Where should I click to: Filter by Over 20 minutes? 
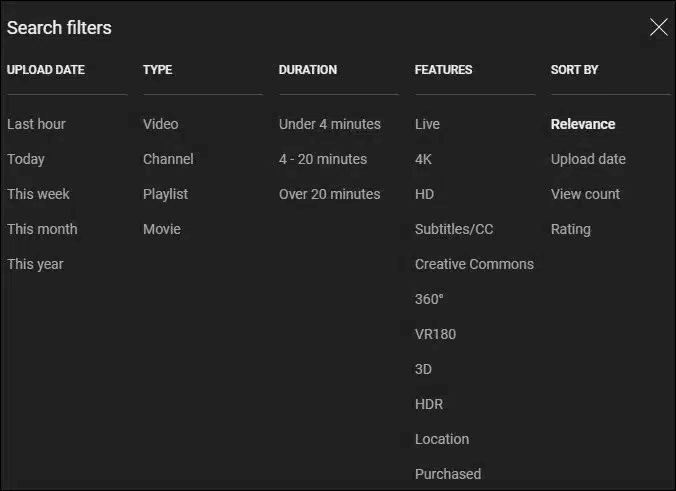pos(329,194)
